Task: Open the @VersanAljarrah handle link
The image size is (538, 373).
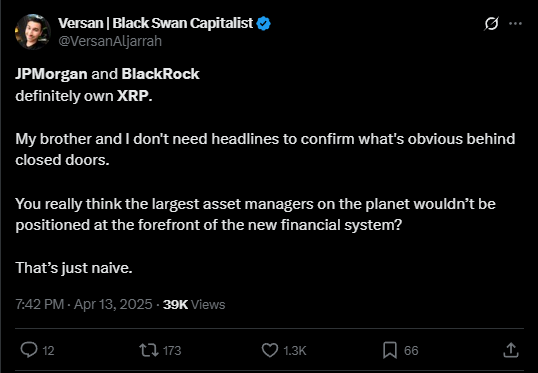Action: (110, 41)
